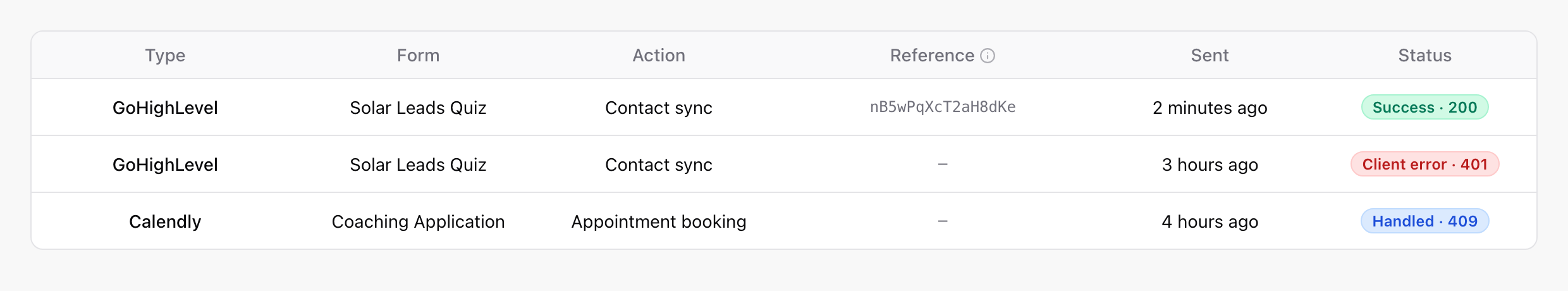Click Appointment booking action cell
1568x291 pixels.
pyautogui.click(x=659, y=221)
